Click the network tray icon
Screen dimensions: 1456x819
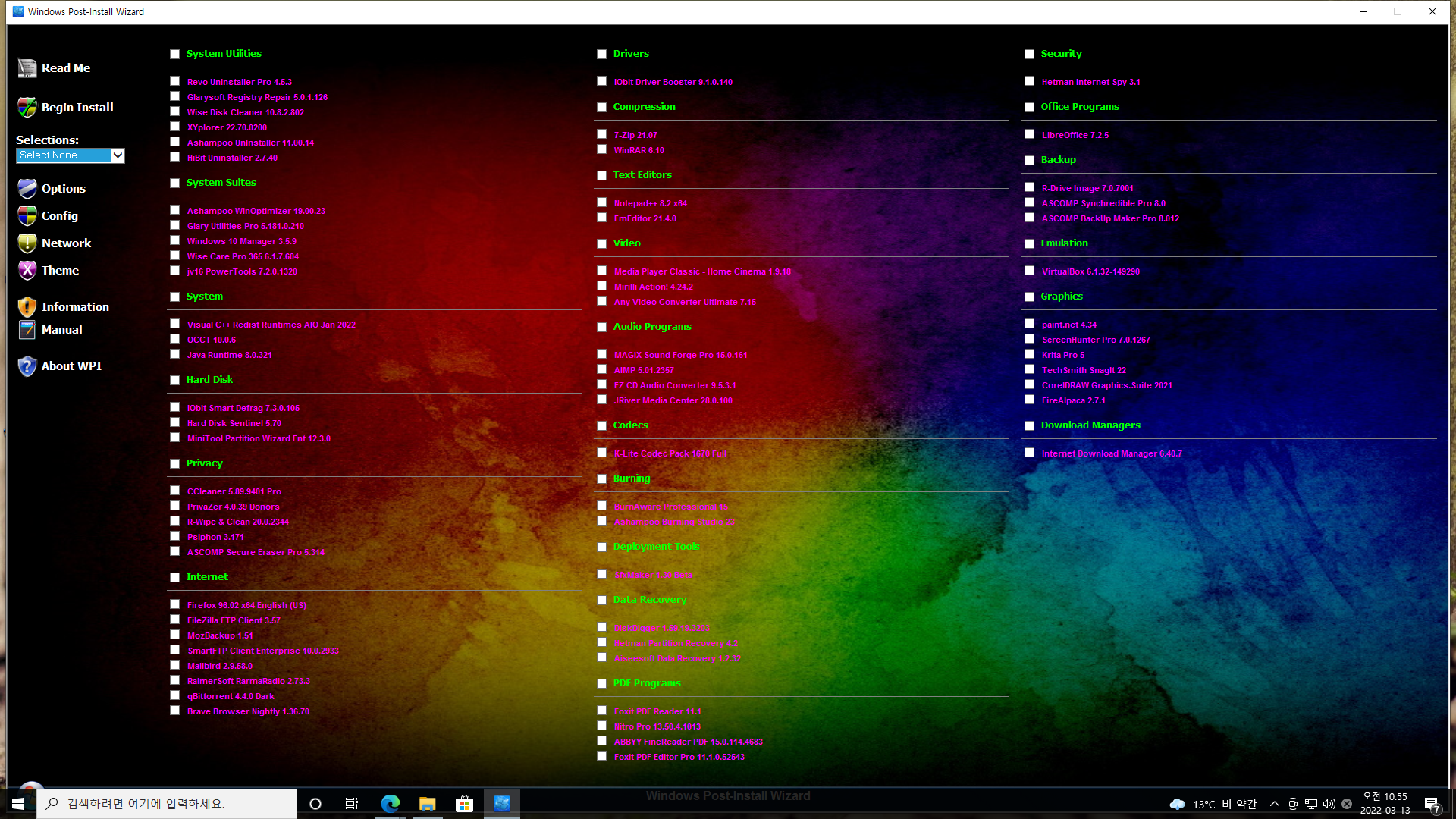[1311, 804]
